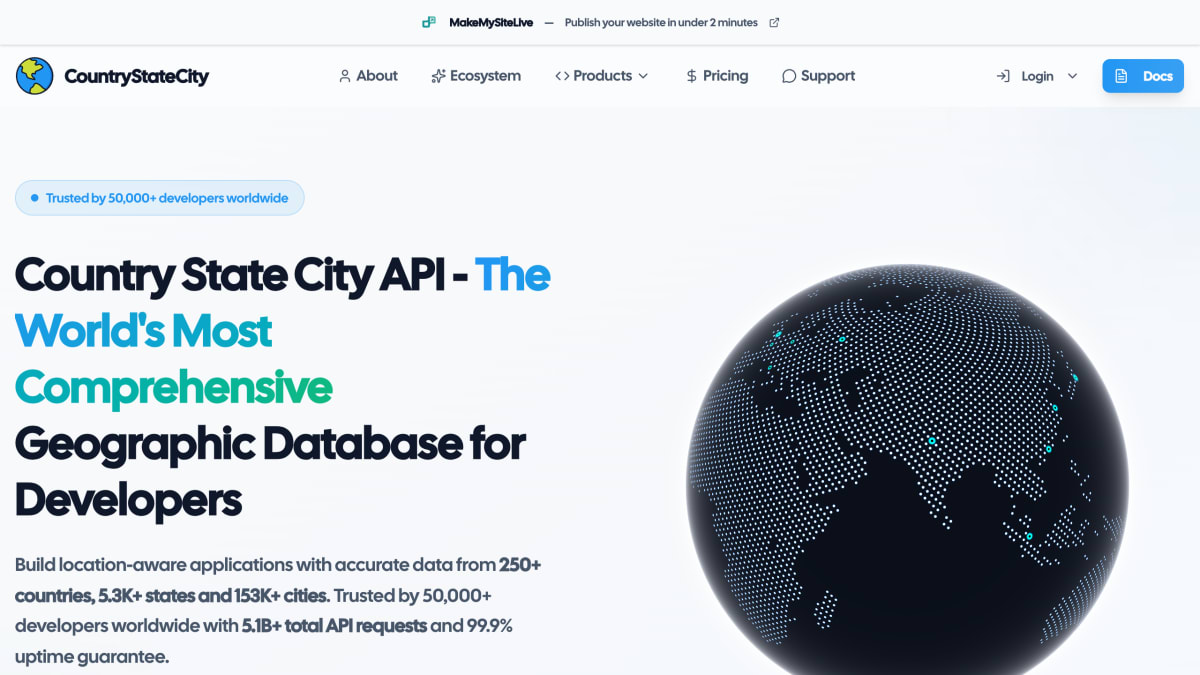The height and width of the screenshot is (675, 1200).
Task: Open the Docs button
Action: pos(1143,76)
